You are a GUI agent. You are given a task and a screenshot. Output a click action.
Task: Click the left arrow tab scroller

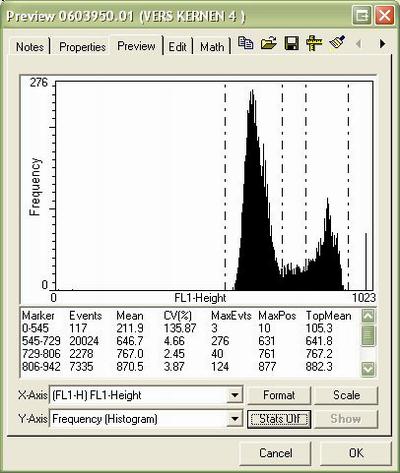point(359,44)
